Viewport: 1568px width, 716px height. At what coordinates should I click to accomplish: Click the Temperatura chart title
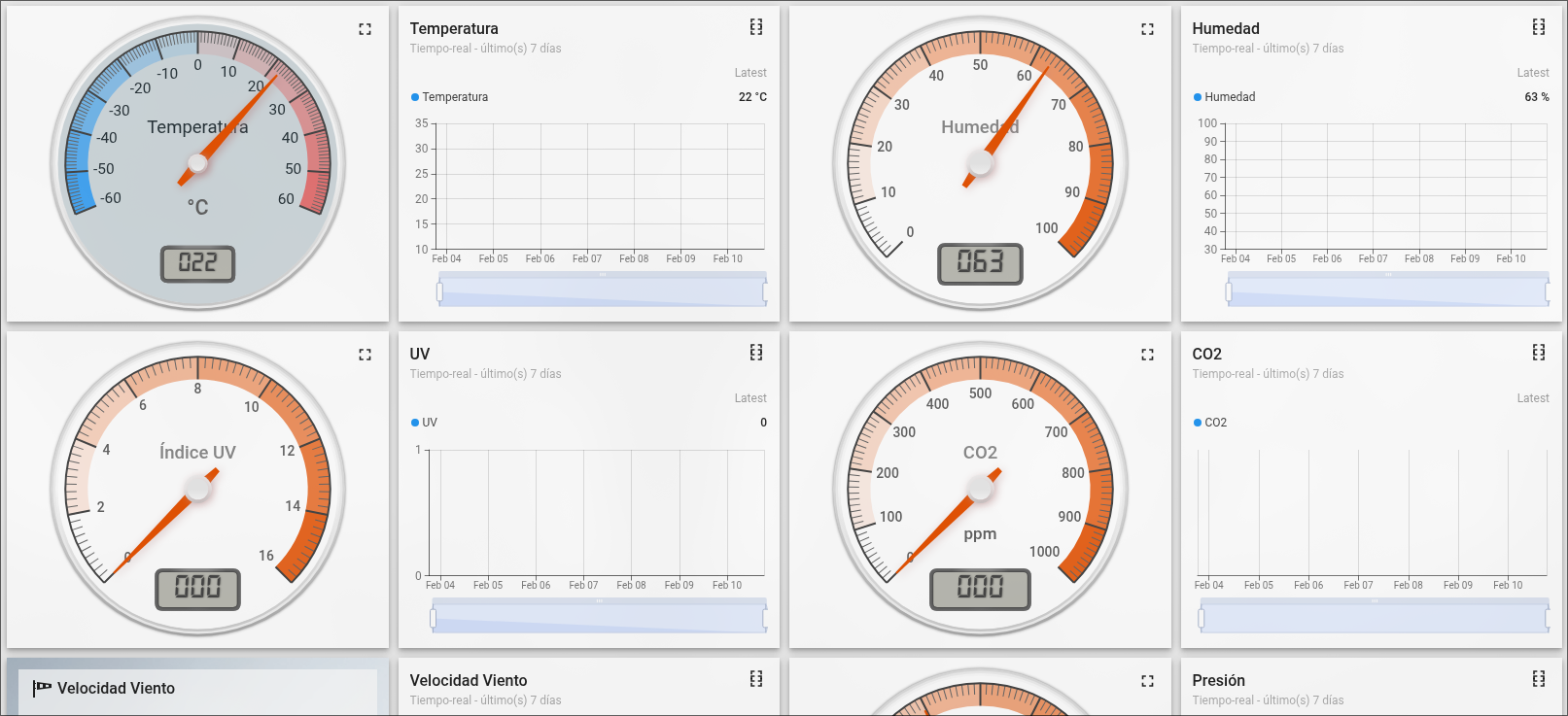pos(454,28)
